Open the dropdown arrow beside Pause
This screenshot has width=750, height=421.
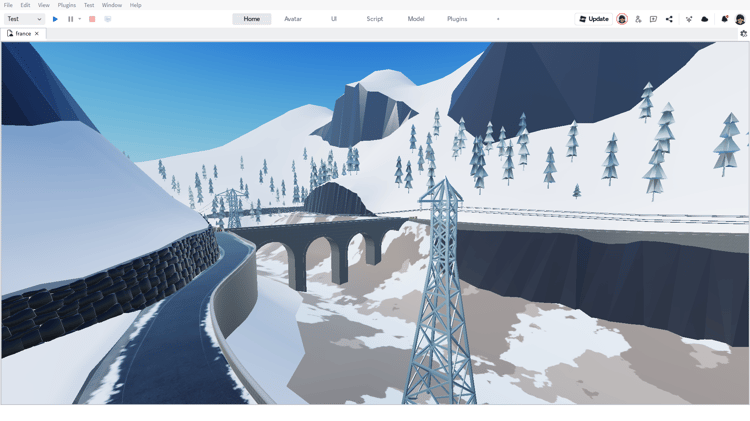[x=79, y=19]
